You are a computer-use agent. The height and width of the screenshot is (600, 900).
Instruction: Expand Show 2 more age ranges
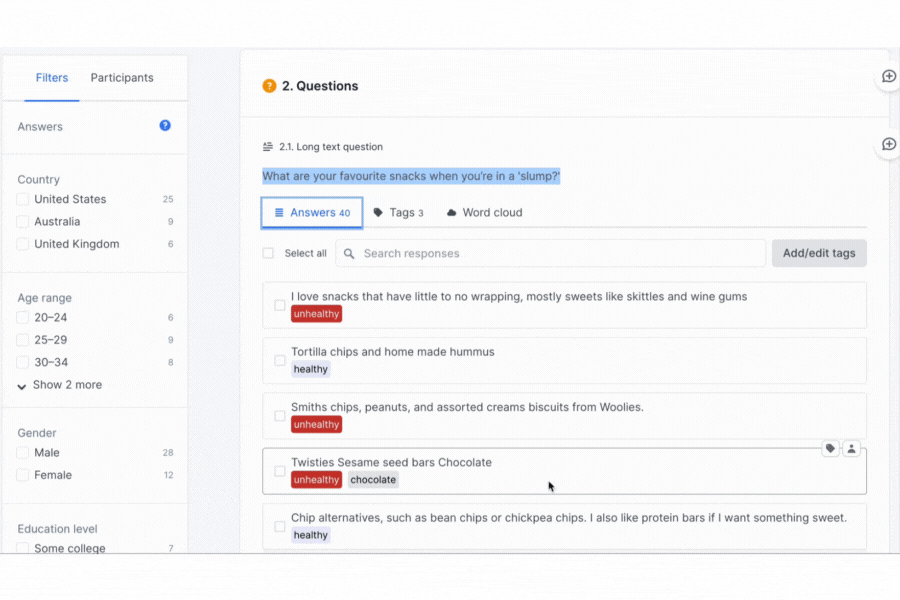click(60, 385)
